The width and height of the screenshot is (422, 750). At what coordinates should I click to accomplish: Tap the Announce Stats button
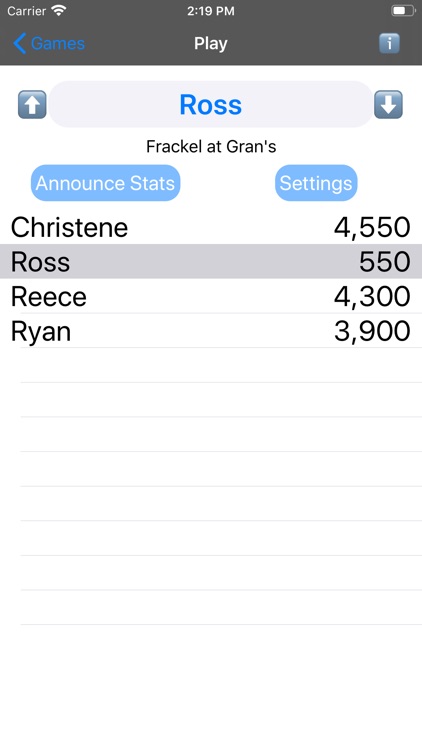[x=105, y=183]
